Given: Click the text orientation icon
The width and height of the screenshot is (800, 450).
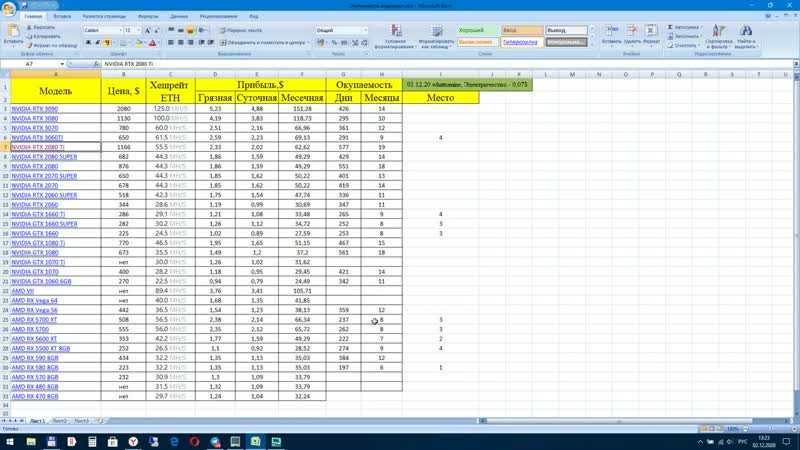Looking at the screenshot, I should [x=203, y=31].
